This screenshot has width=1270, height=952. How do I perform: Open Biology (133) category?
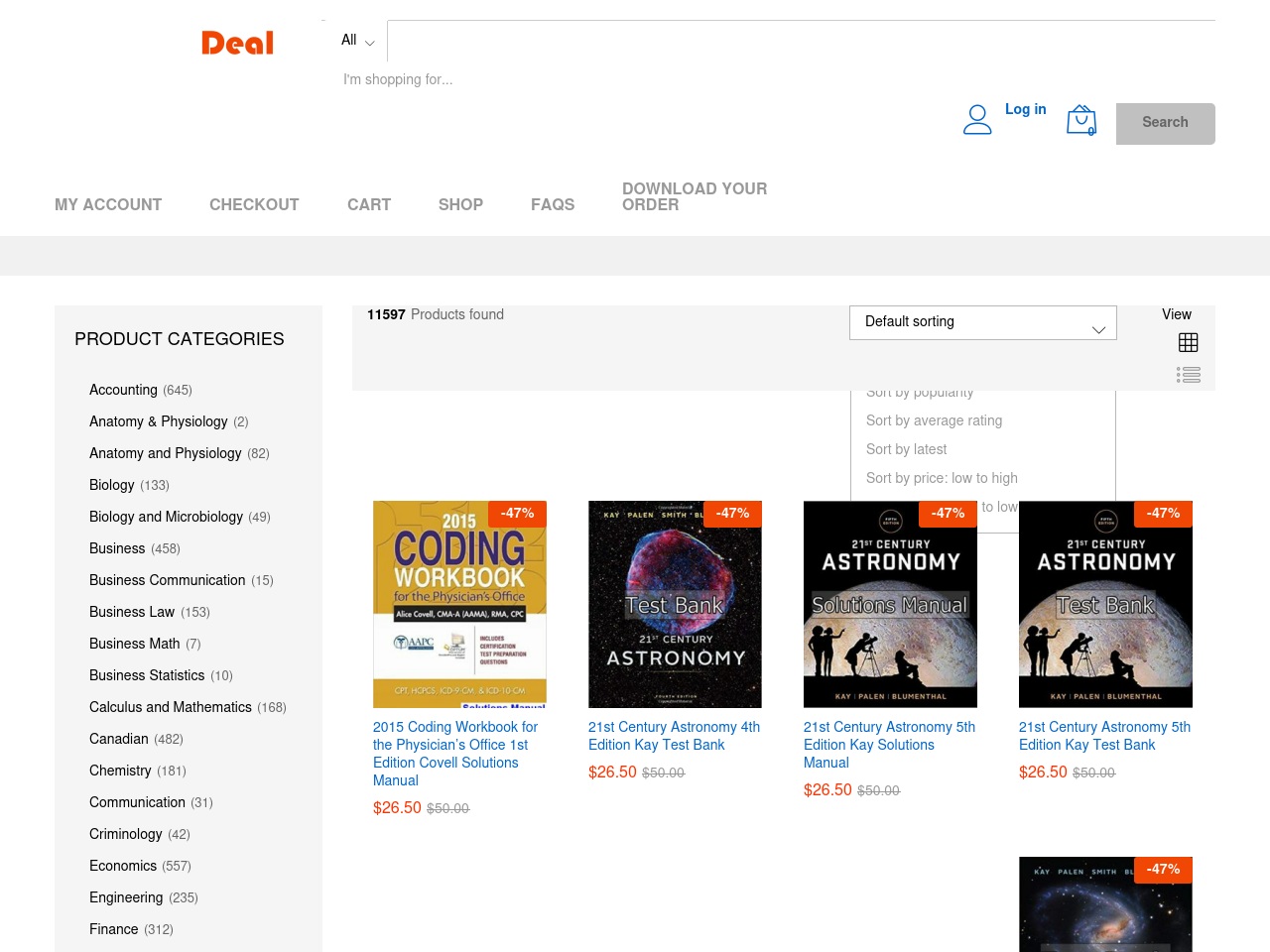click(x=112, y=485)
